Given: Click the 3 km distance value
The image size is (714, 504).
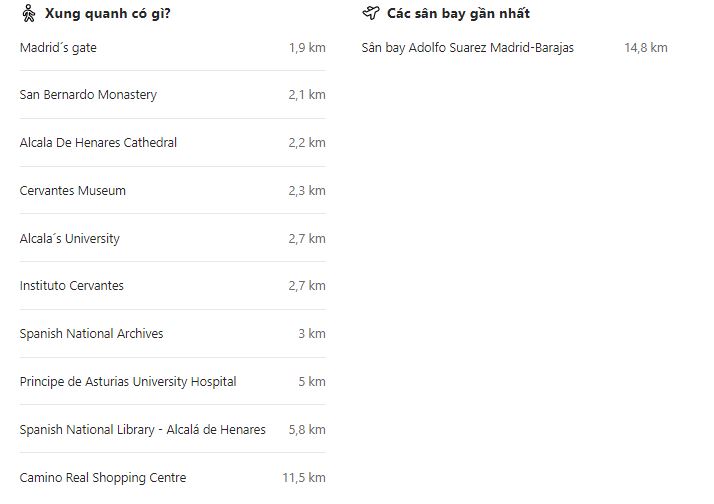Looking at the screenshot, I should [x=312, y=334].
